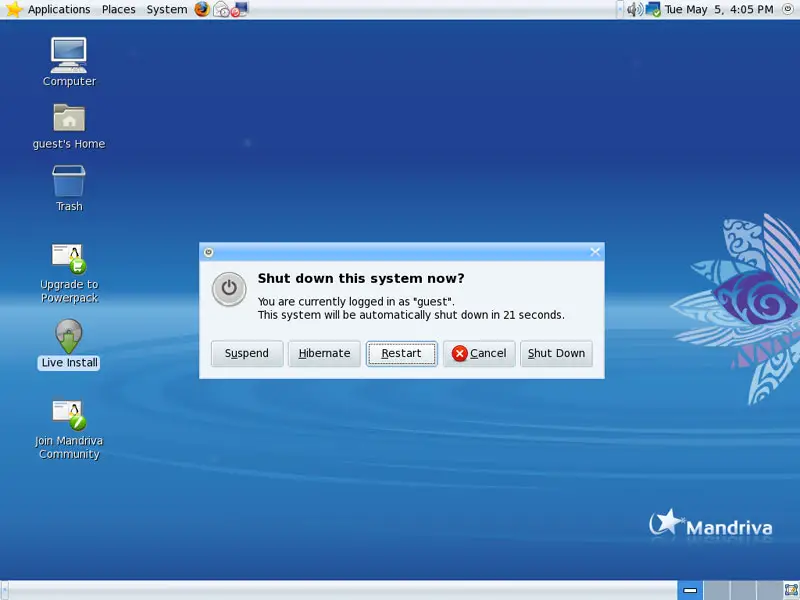The width and height of the screenshot is (800, 600).
Task: Open the dialog's window menu icon
Action: 208,252
